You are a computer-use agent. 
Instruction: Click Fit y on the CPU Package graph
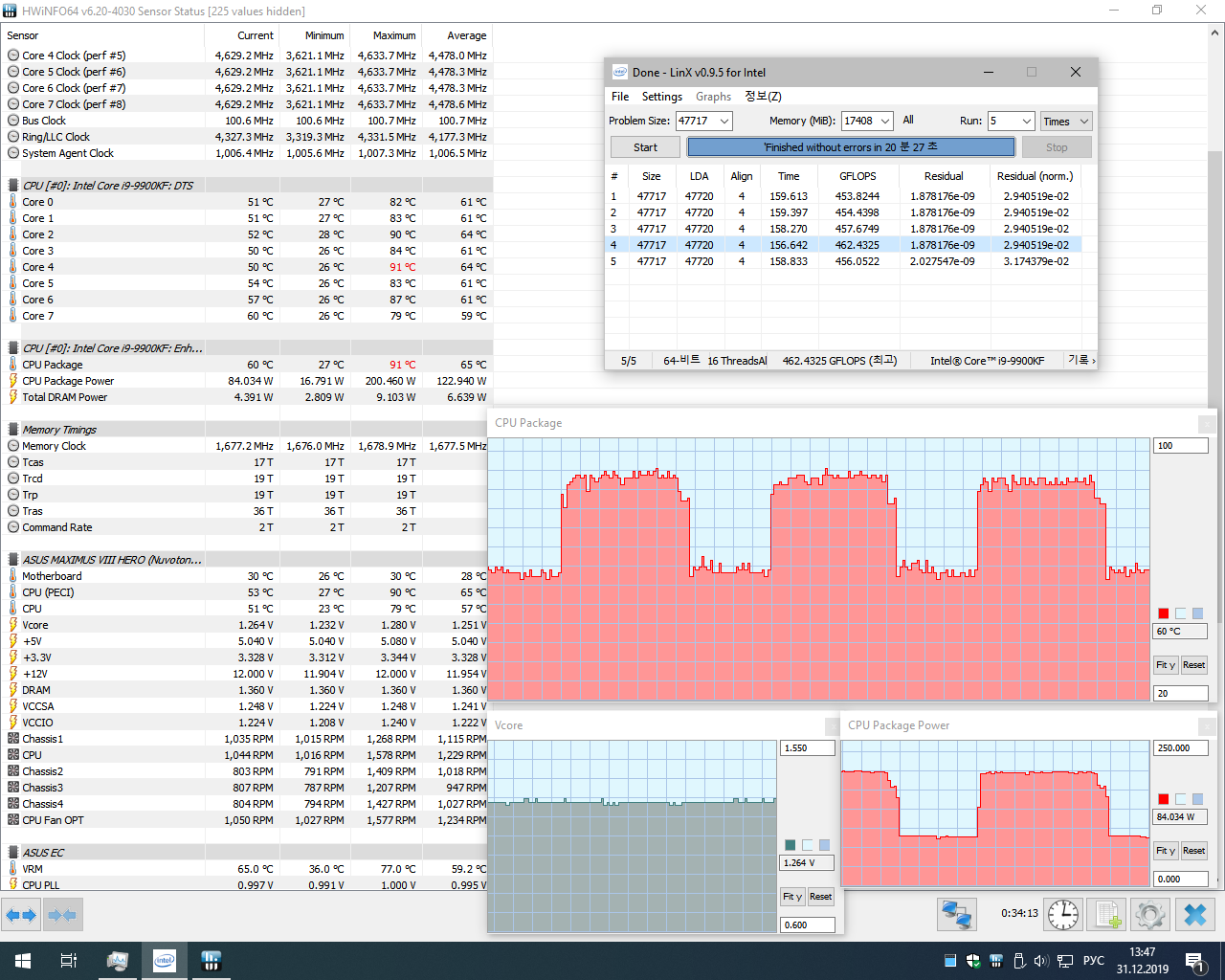1166,665
